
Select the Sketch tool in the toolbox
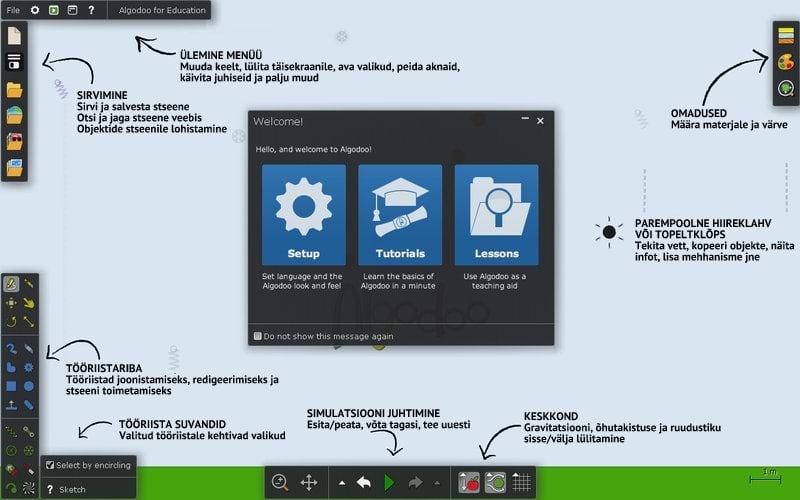click(11, 285)
